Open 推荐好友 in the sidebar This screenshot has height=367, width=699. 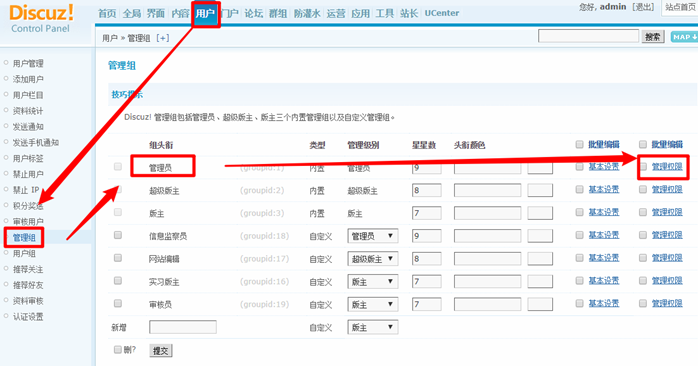28,285
